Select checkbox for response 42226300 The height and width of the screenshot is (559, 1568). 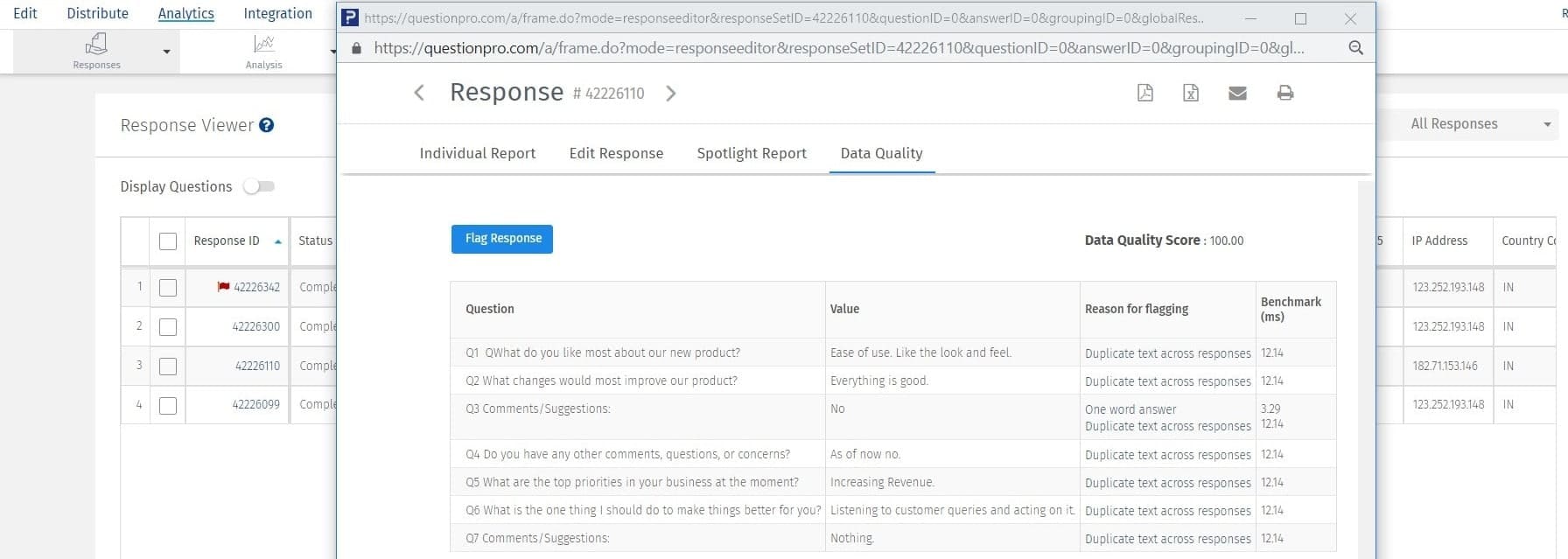[x=168, y=327]
